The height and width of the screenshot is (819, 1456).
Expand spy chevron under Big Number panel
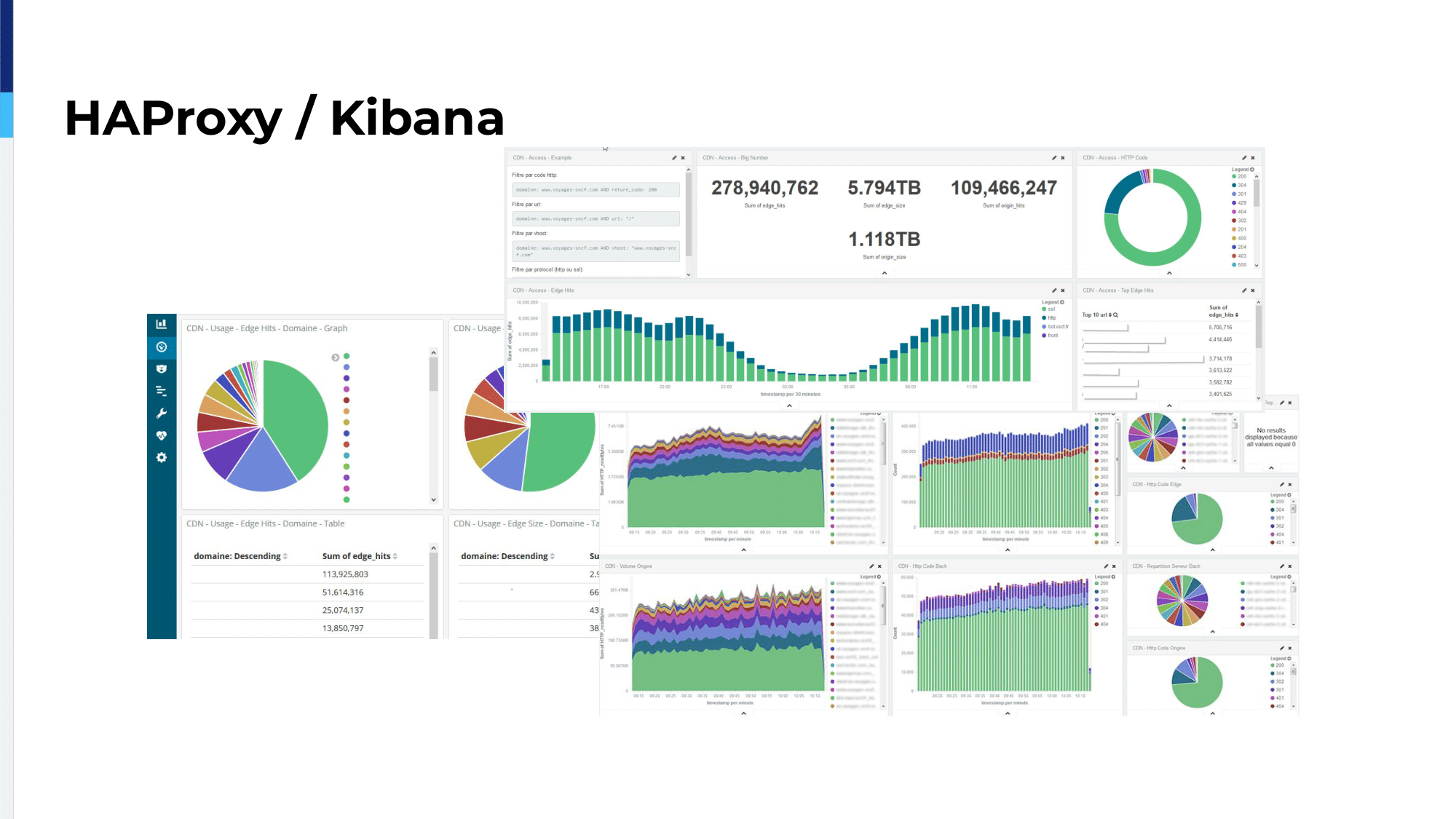pos(885,273)
